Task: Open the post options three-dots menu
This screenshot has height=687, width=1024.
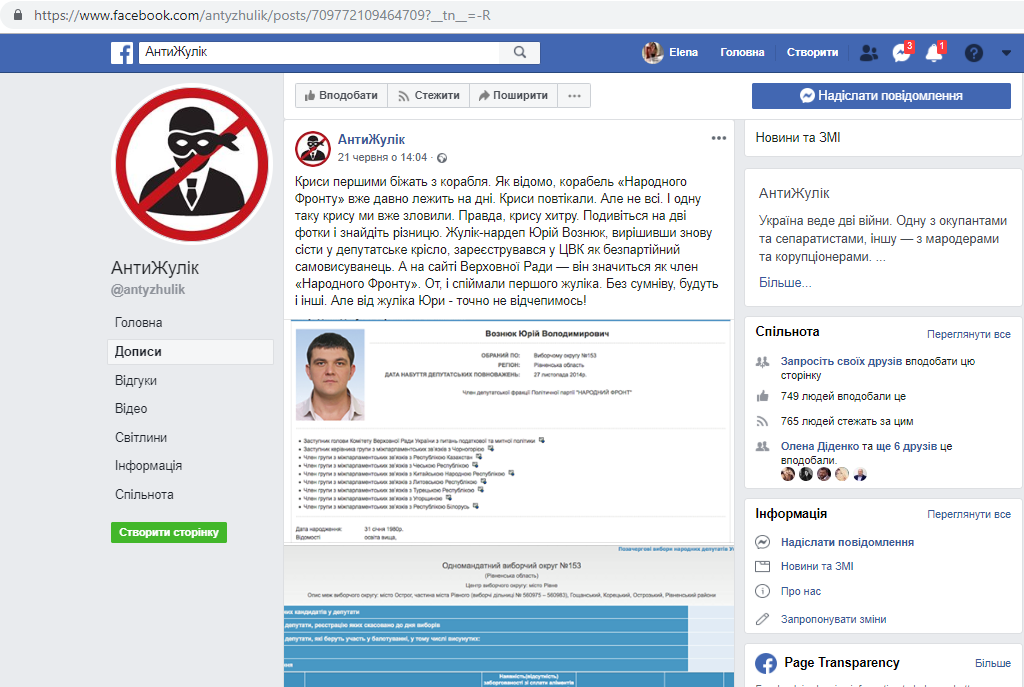Action: pos(718,138)
